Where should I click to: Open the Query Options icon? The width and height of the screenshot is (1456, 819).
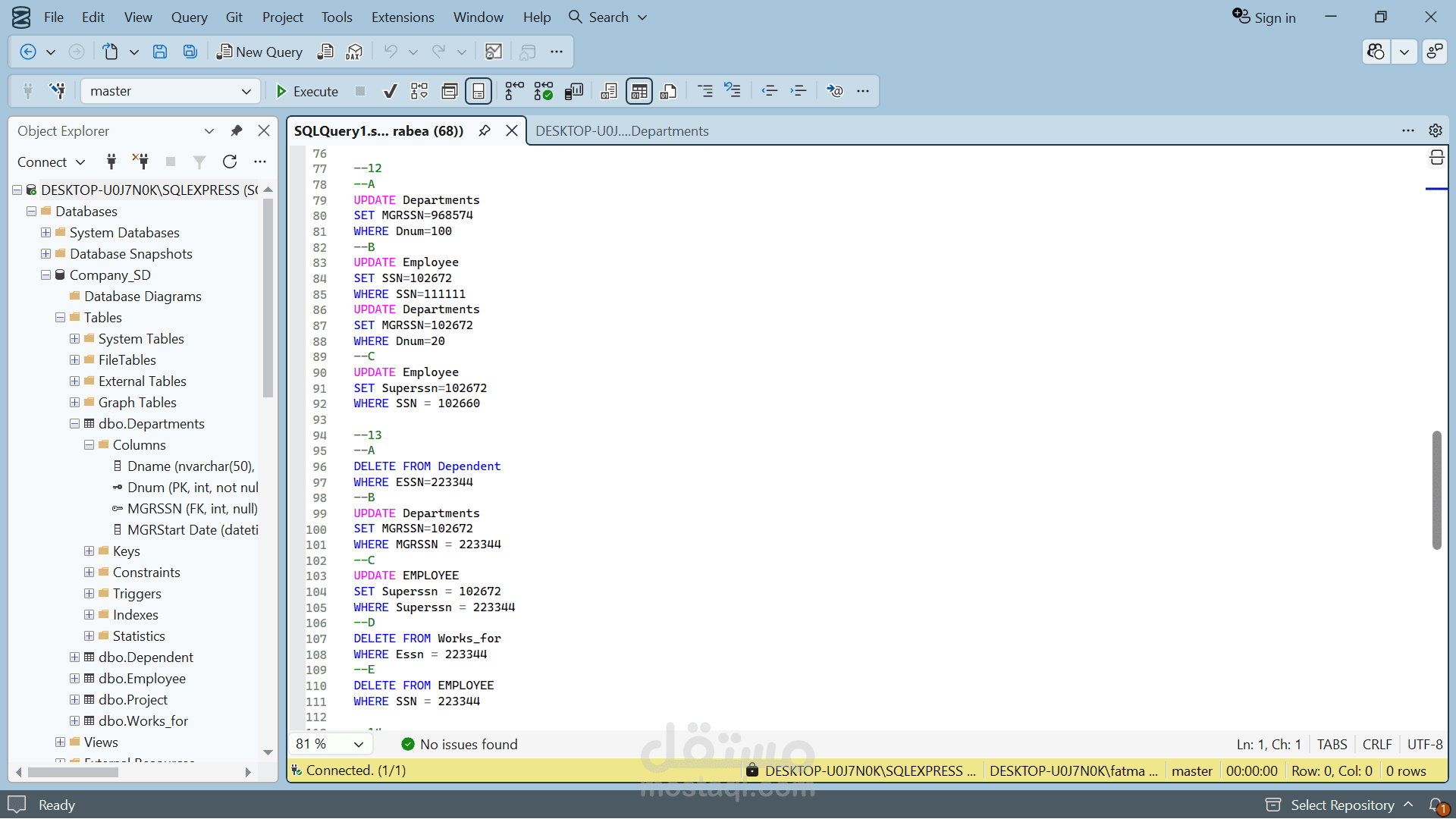pos(449,91)
